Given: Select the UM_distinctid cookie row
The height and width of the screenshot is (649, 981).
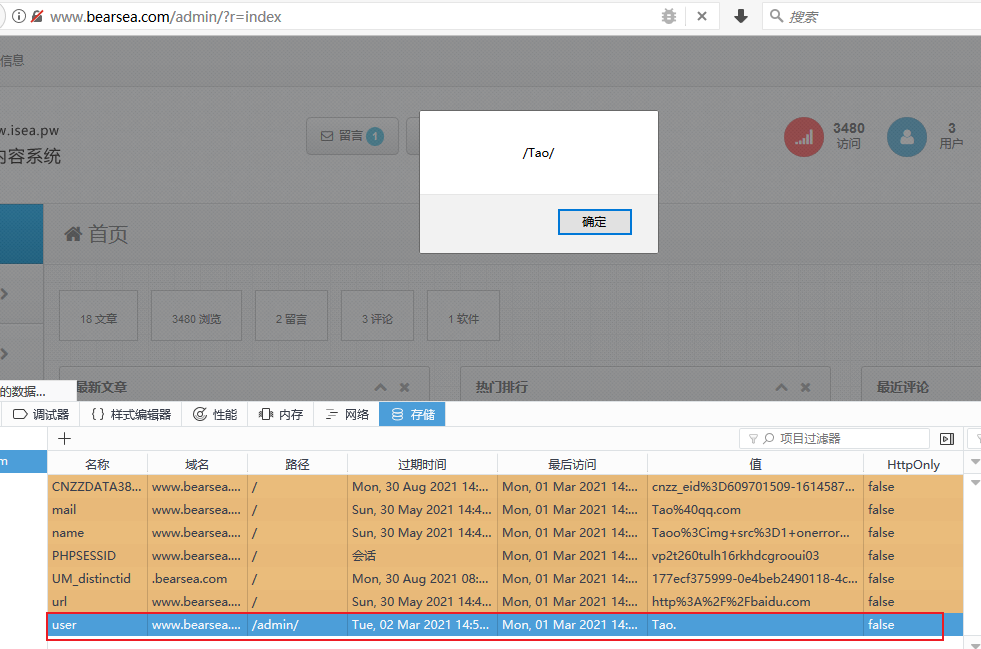Looking at the screenshot, I should [505, 578].
